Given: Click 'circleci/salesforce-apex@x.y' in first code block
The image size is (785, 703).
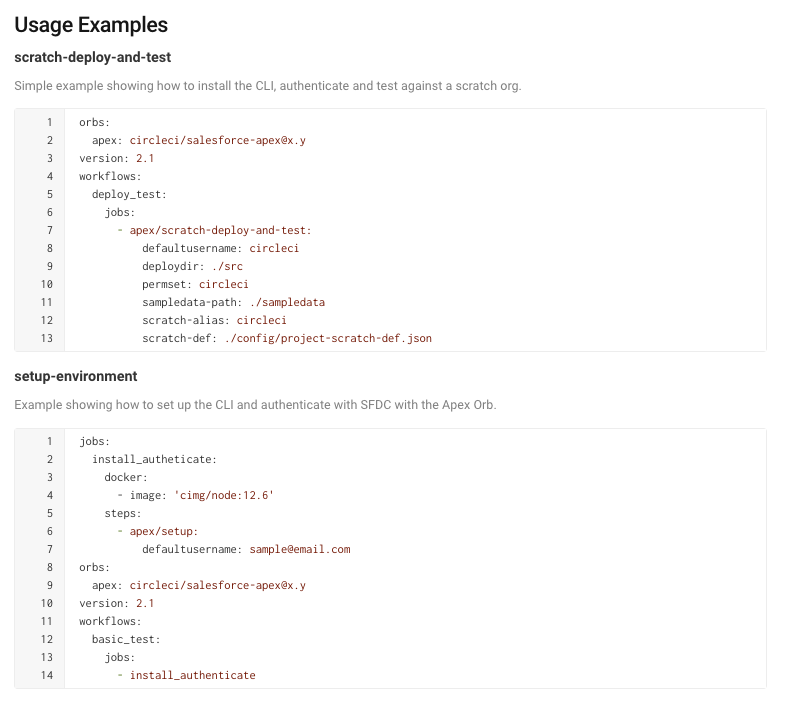Looking at the screenshot, I should [x=218, y=140].
